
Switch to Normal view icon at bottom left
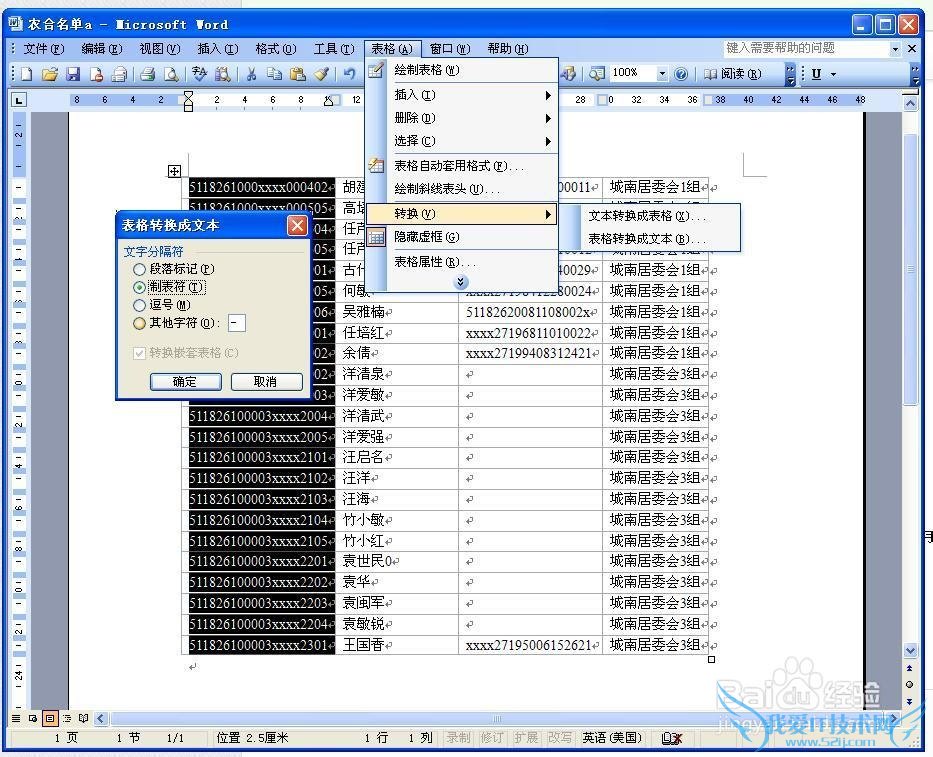[16, 718]
